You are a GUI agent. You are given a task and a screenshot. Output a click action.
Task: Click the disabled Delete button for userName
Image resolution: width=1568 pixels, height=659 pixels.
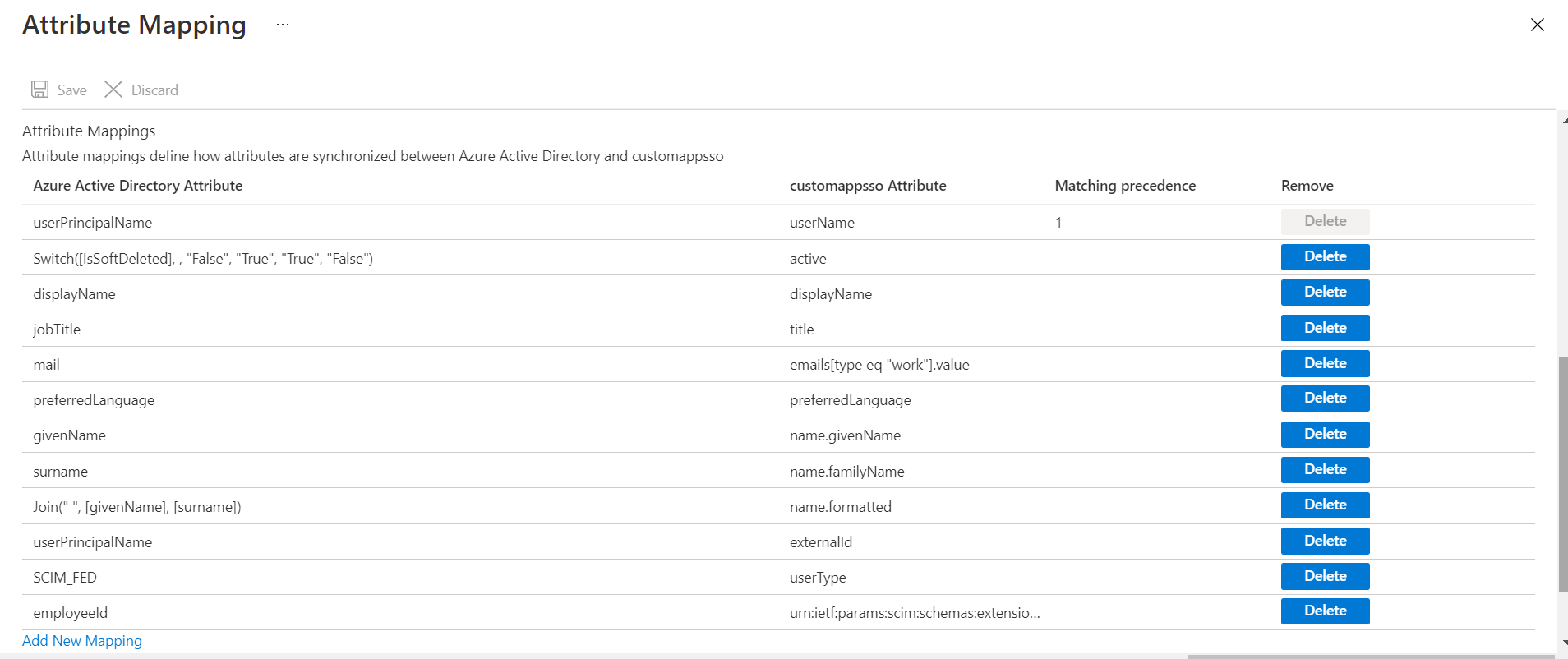(x=1325, y=221)
